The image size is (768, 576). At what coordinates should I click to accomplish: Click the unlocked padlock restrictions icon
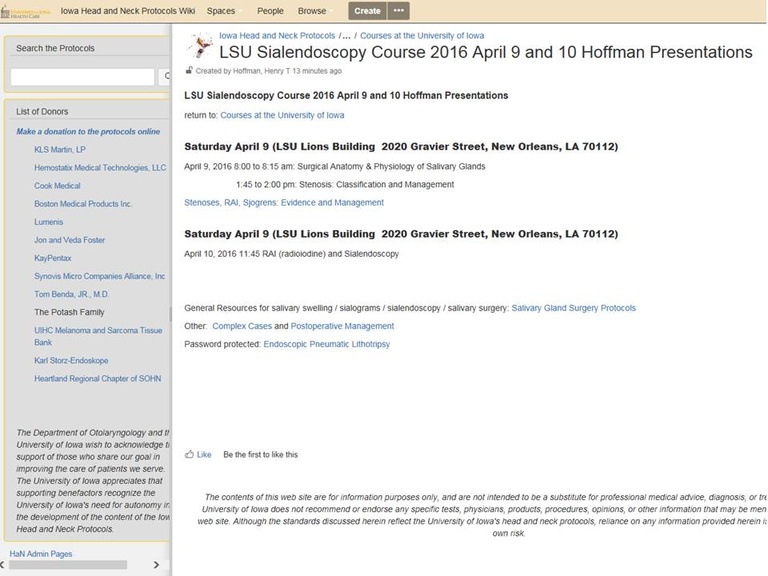[189, 71]
